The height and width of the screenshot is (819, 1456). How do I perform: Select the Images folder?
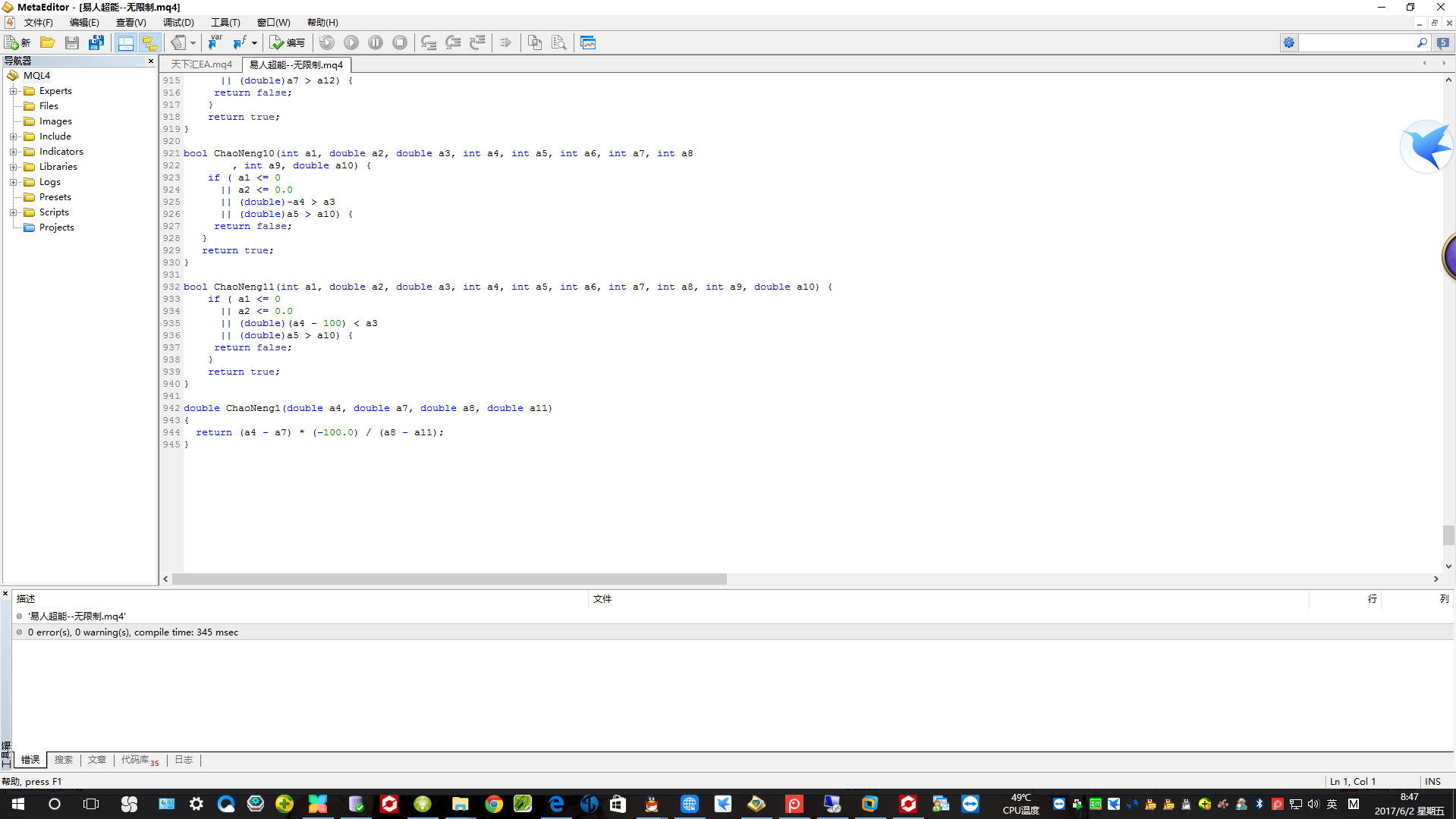coord(55,121)
